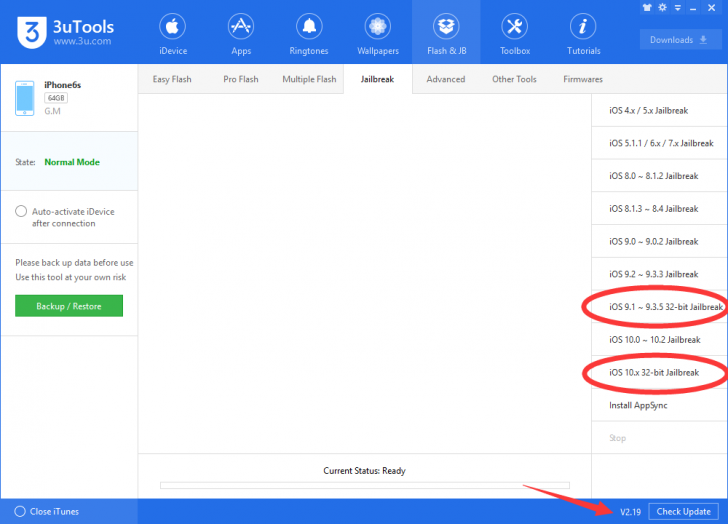728x524 pixels.
Task: Open the Apps section
Action: coord(241,34)
